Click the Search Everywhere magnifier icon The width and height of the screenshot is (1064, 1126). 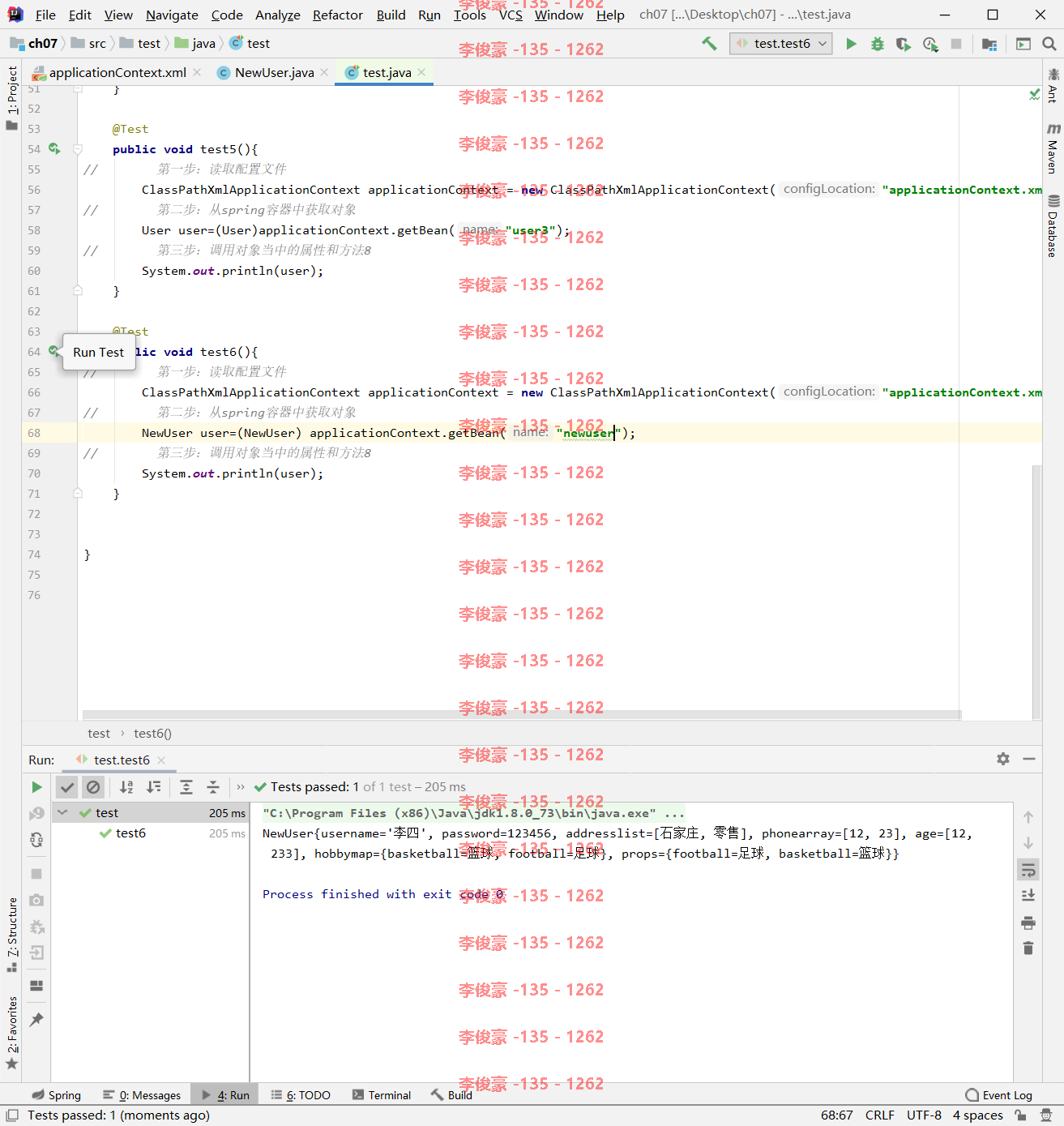pos(1049,44)
